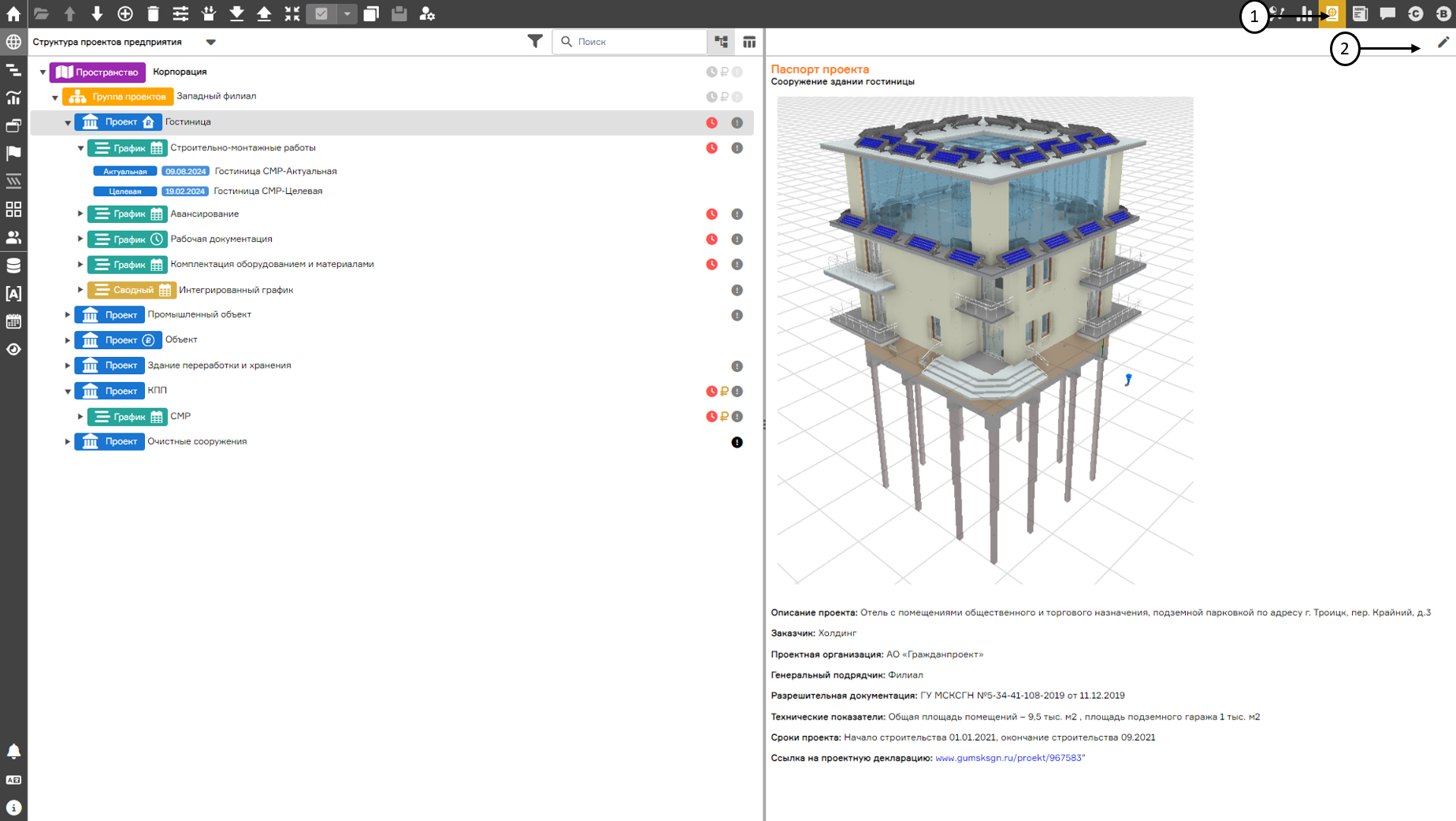
Task: Open the database sidebar icon
Action: 13,266
